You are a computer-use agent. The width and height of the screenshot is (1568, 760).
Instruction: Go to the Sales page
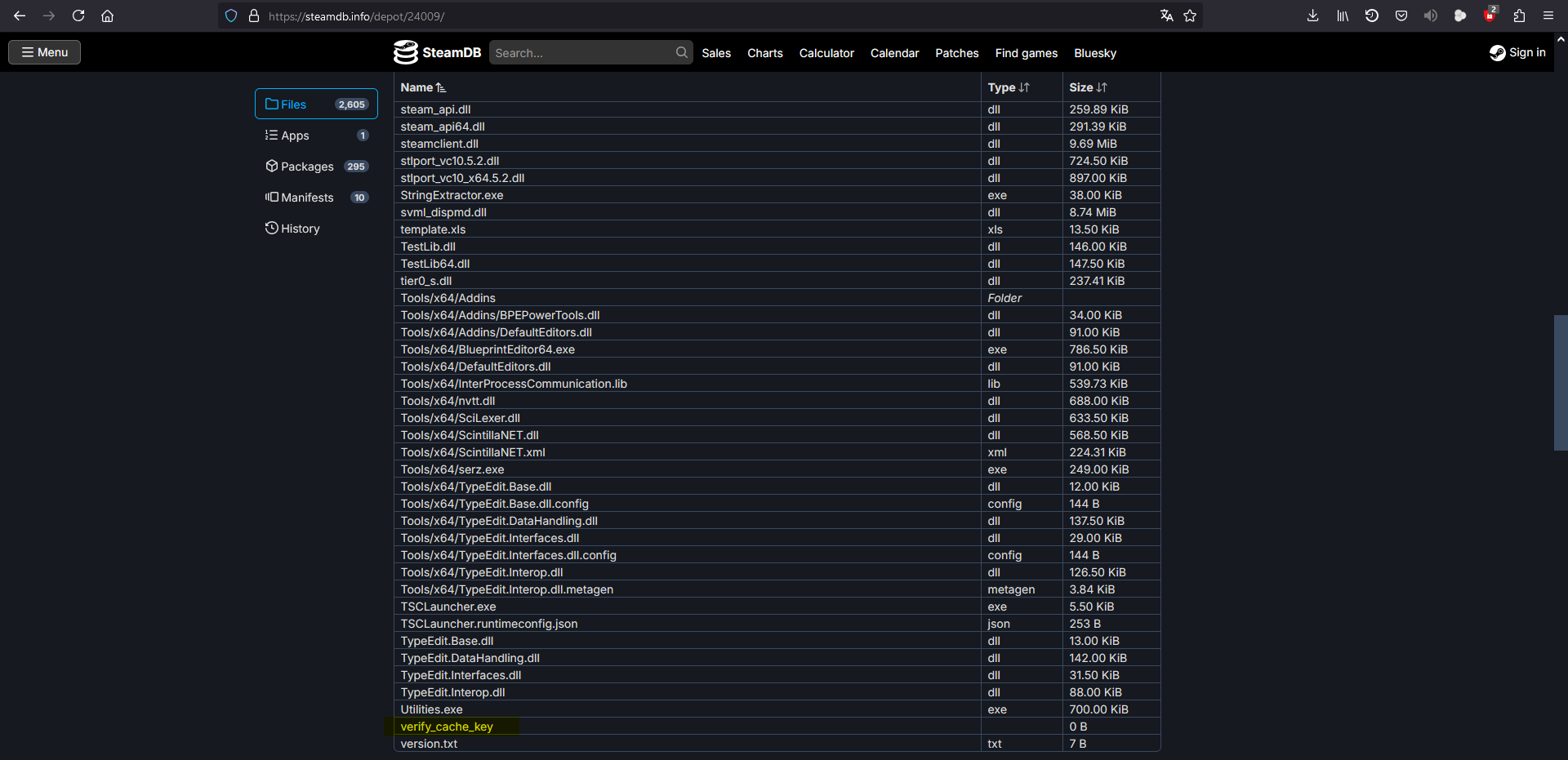(716, 53)
